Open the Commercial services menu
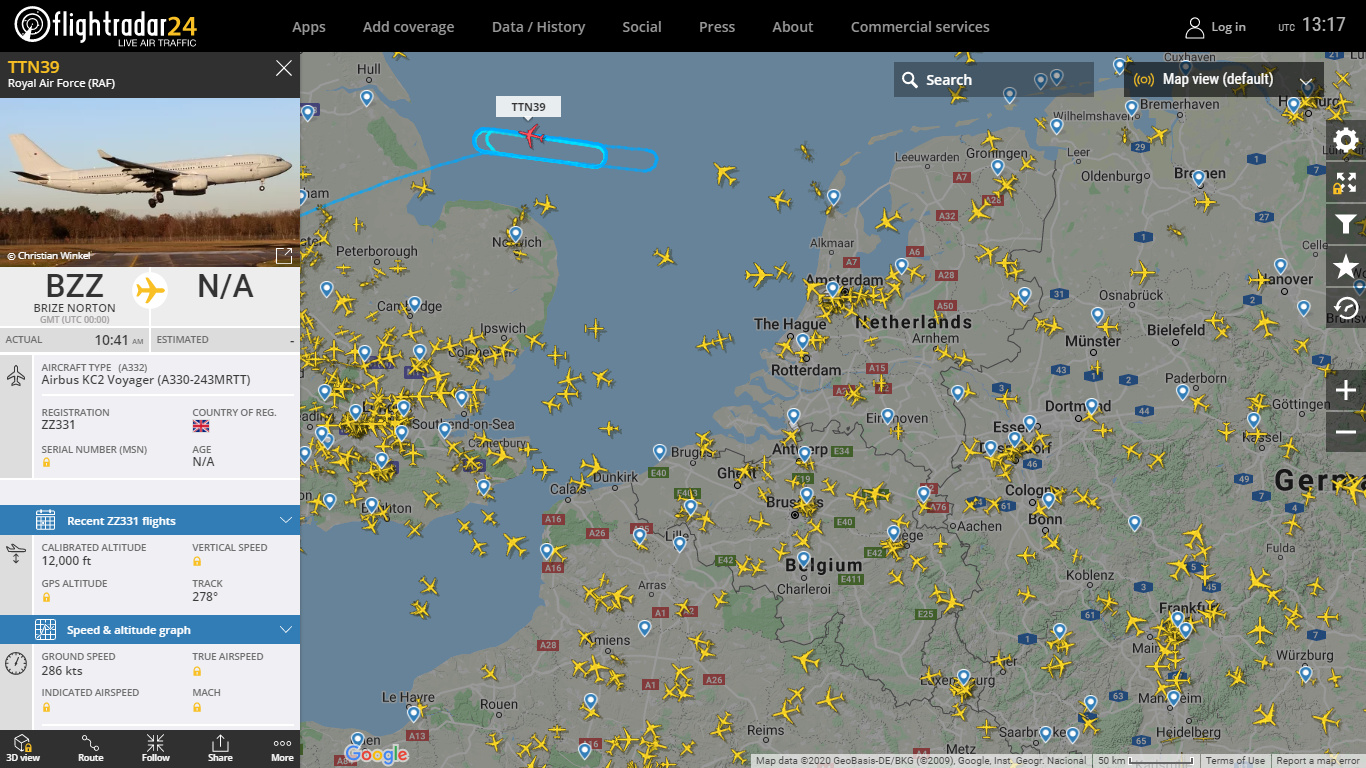1366x768 pixels. 920,27
